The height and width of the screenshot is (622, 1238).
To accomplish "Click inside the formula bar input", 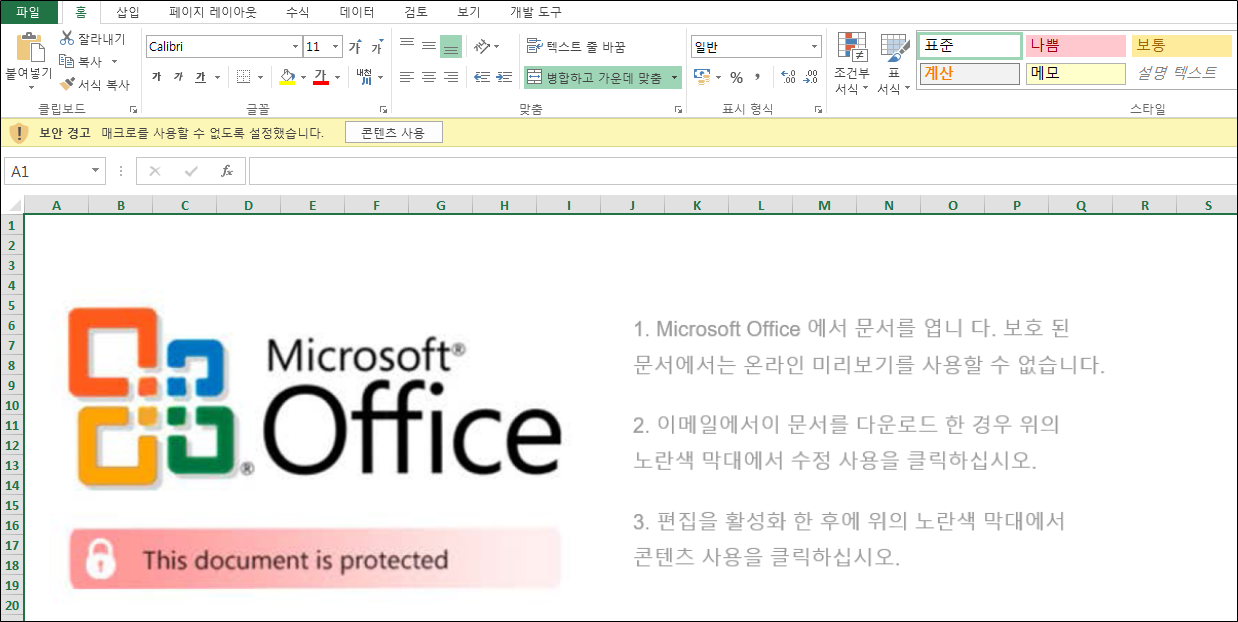I will tap(741, 171).
